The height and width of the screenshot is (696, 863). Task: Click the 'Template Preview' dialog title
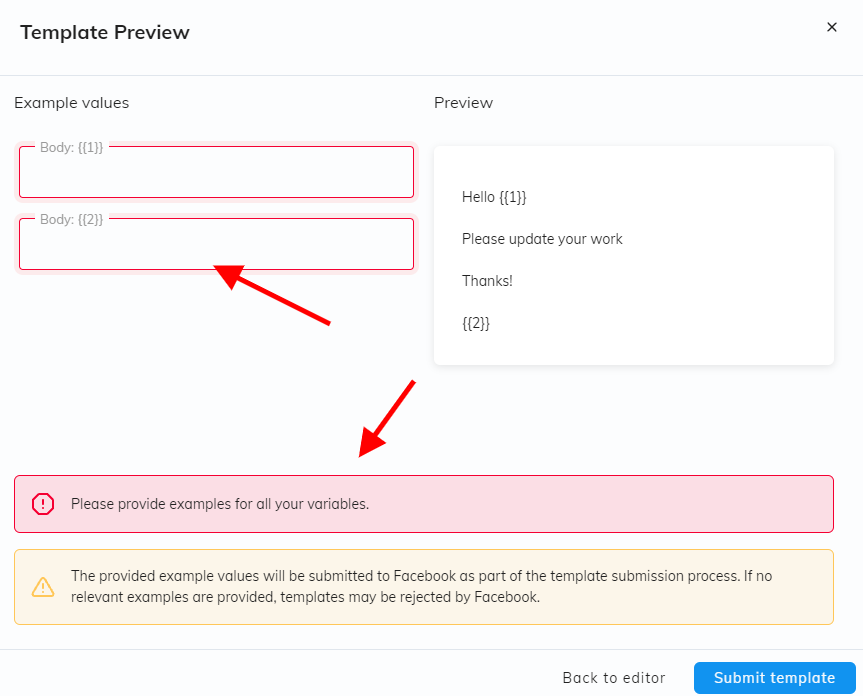[x=105, y=32]
